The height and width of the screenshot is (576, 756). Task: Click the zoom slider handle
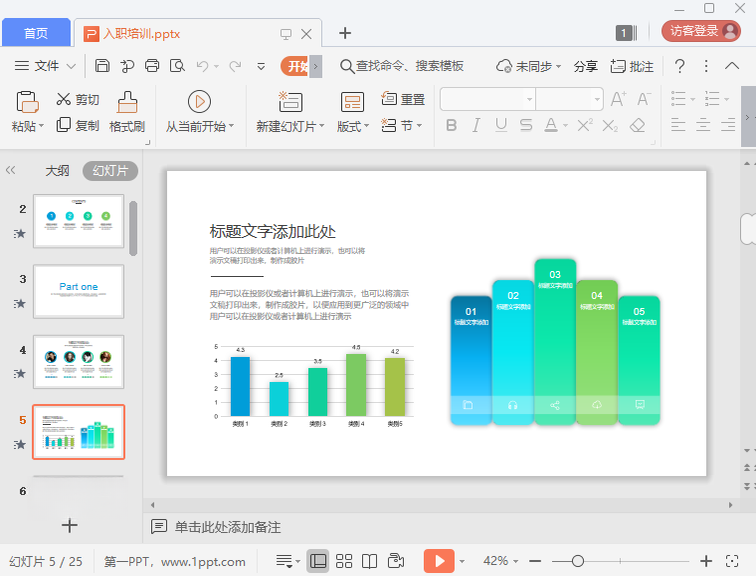(x=578, y=561)
